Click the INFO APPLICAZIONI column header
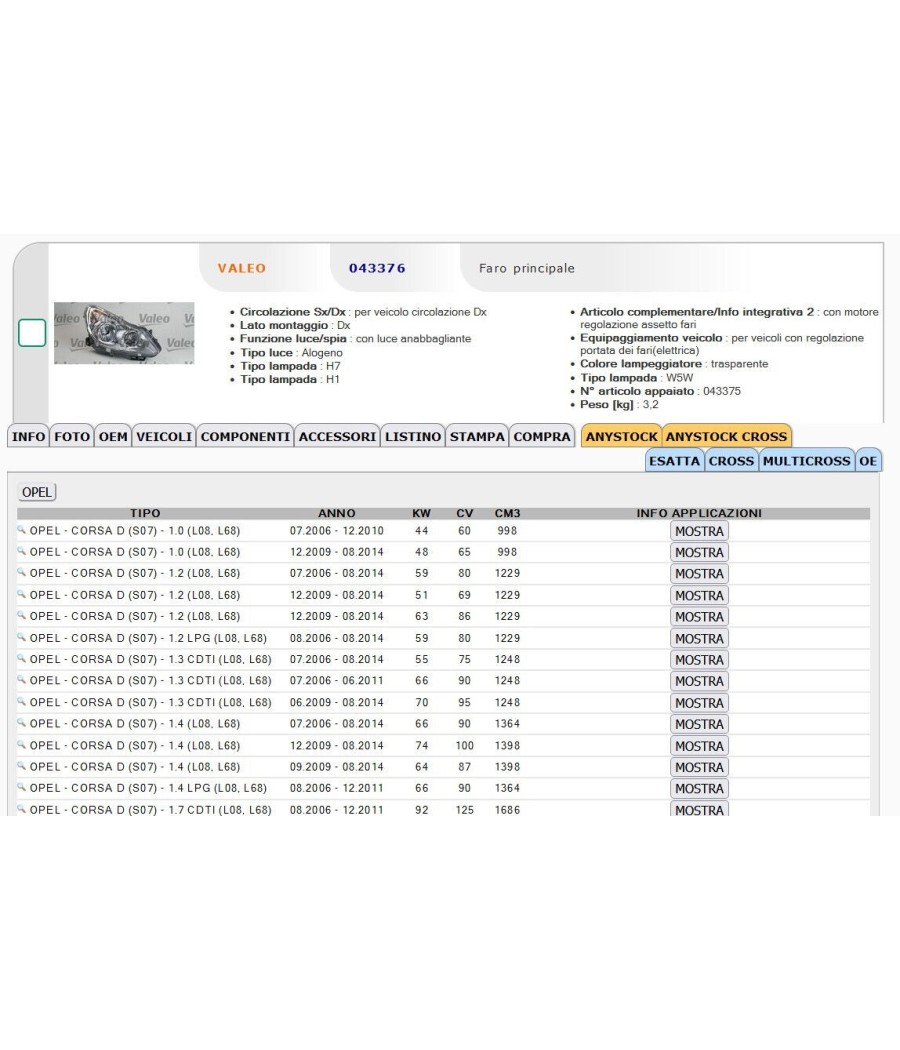Viewport: 900px width, 1050px height. click(x=699, y=513)
